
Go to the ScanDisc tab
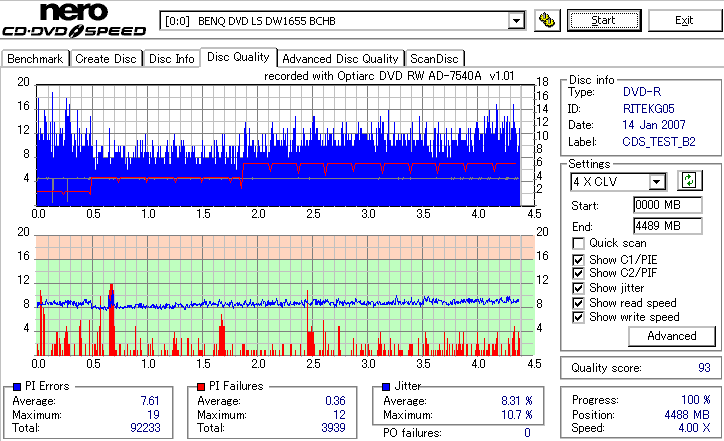[x=434, y=59]
